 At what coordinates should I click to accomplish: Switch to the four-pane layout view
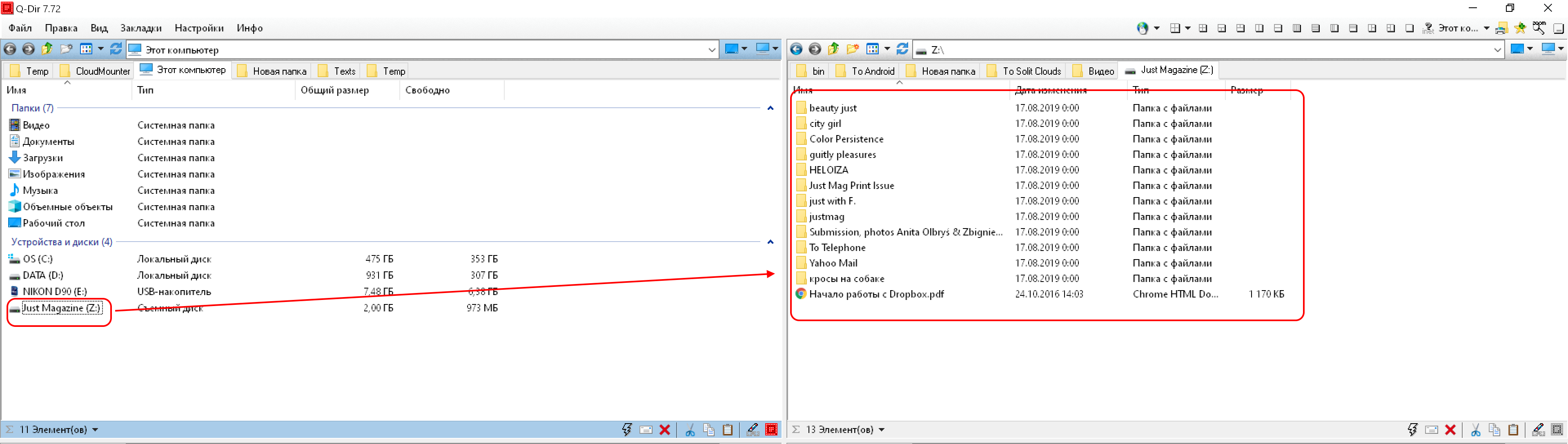1203,28
